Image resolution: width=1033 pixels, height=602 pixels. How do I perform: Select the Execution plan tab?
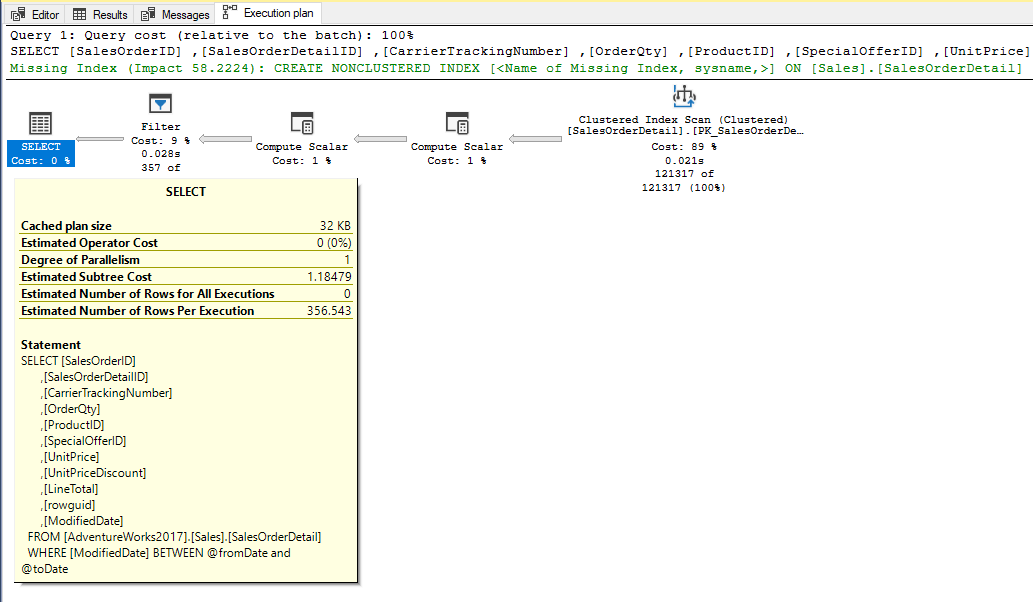268,13
